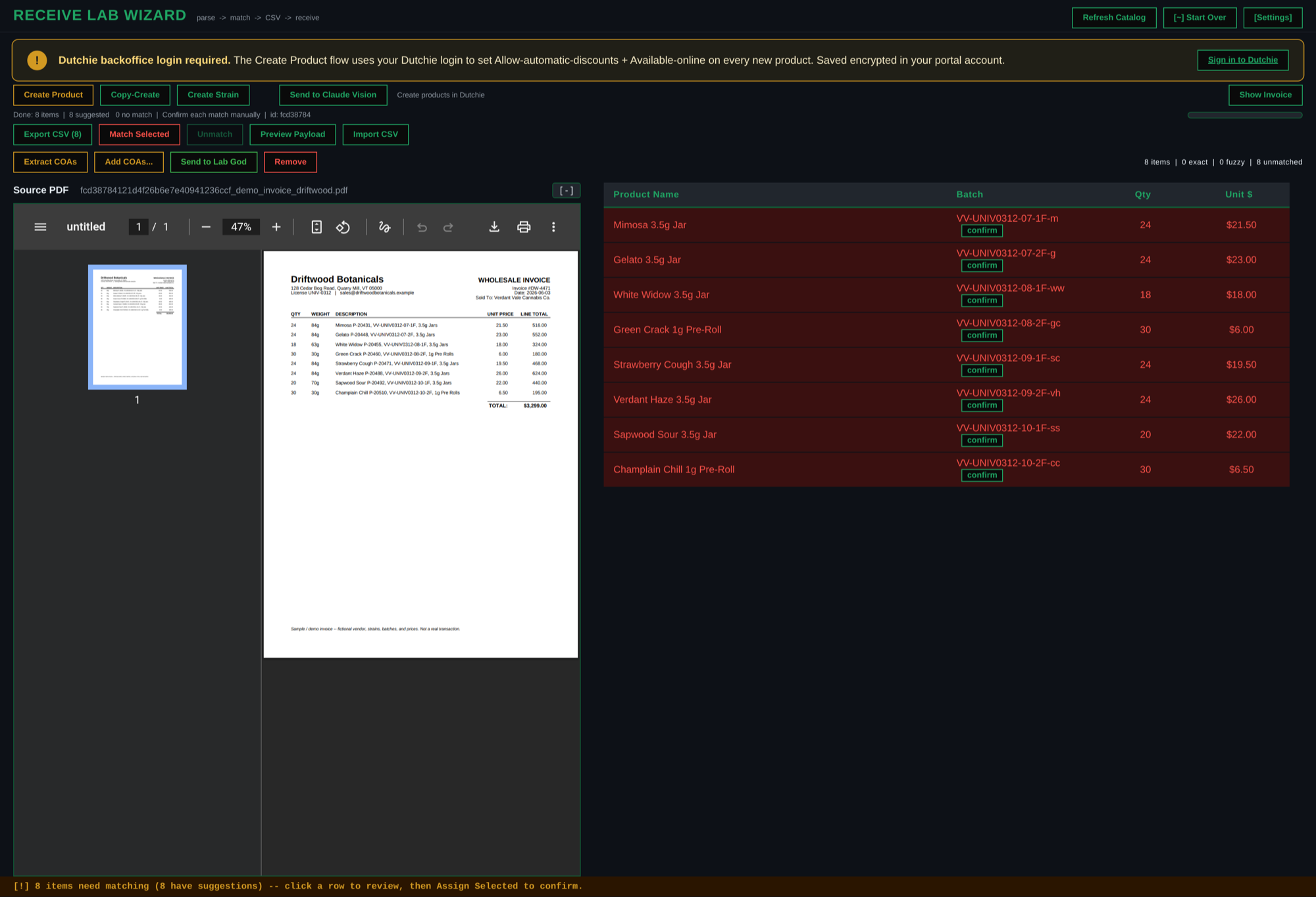Click Export CSV (8)

coord(53,134)
